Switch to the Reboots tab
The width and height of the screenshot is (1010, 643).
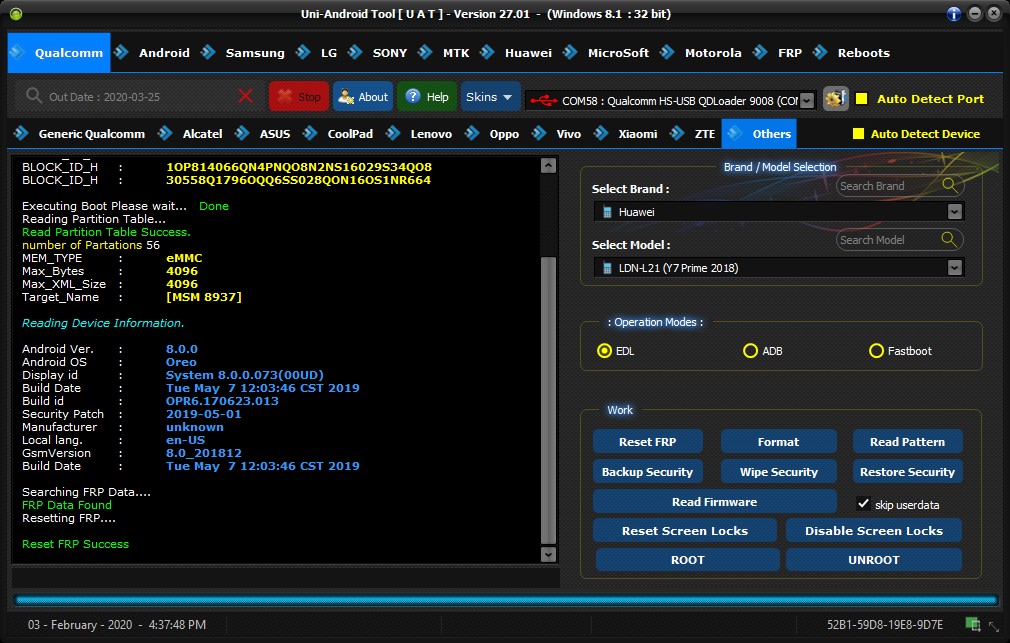click(x=852, y=53)
